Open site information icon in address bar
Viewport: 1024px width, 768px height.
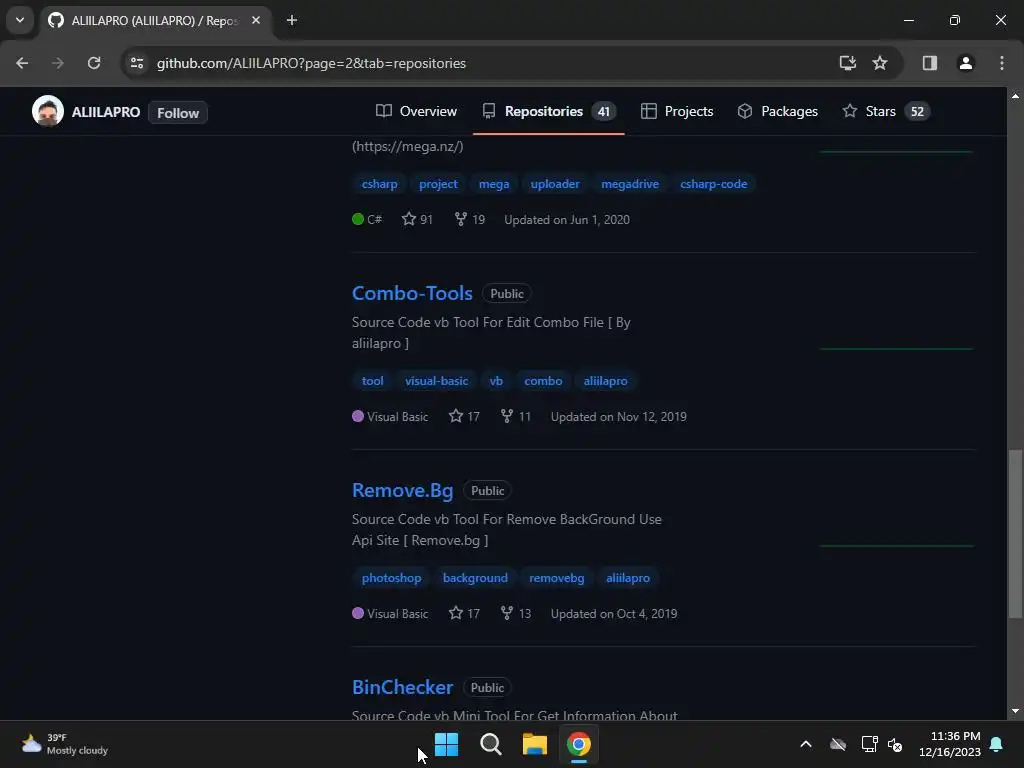(x=136, y=63)
